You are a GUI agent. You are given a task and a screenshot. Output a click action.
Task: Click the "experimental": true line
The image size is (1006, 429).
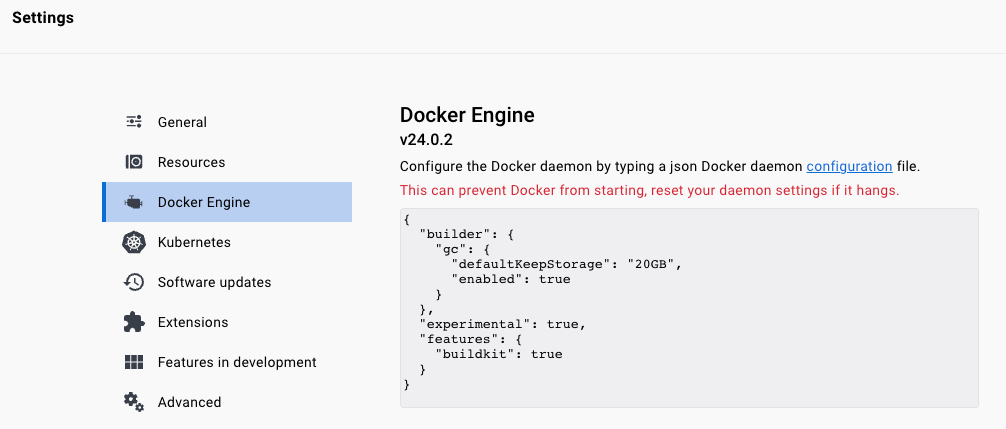point(503,324)
